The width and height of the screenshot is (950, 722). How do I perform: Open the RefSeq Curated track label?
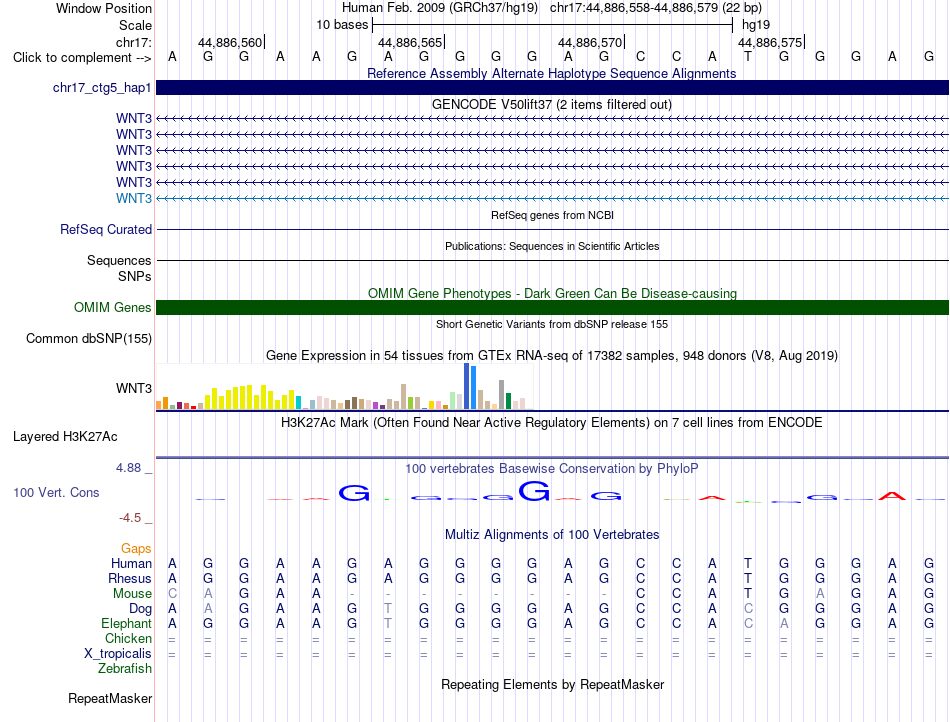click(x=105, y=230)
